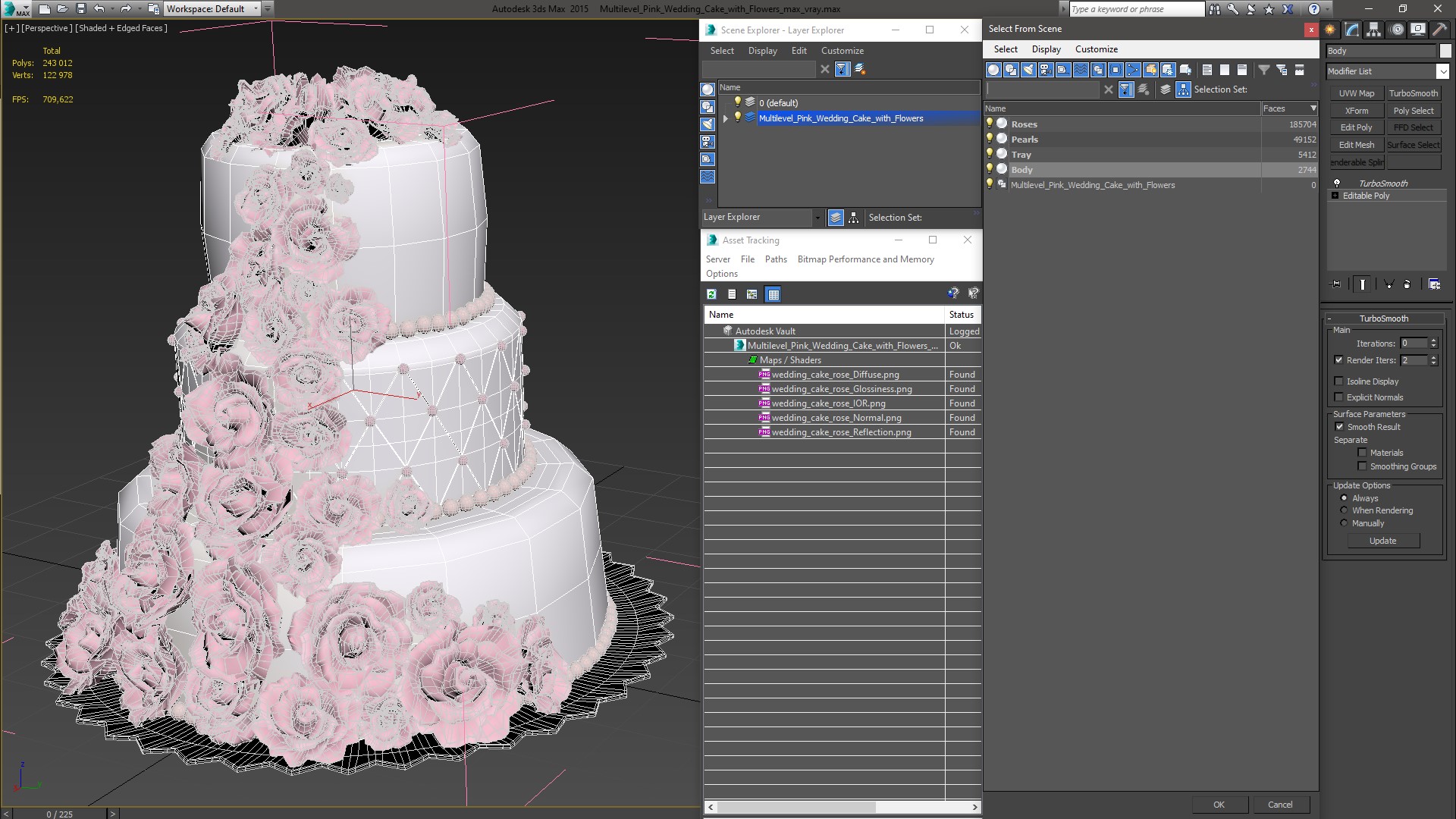
Task: Open the Motion command panel tab
Action: 1397,30
